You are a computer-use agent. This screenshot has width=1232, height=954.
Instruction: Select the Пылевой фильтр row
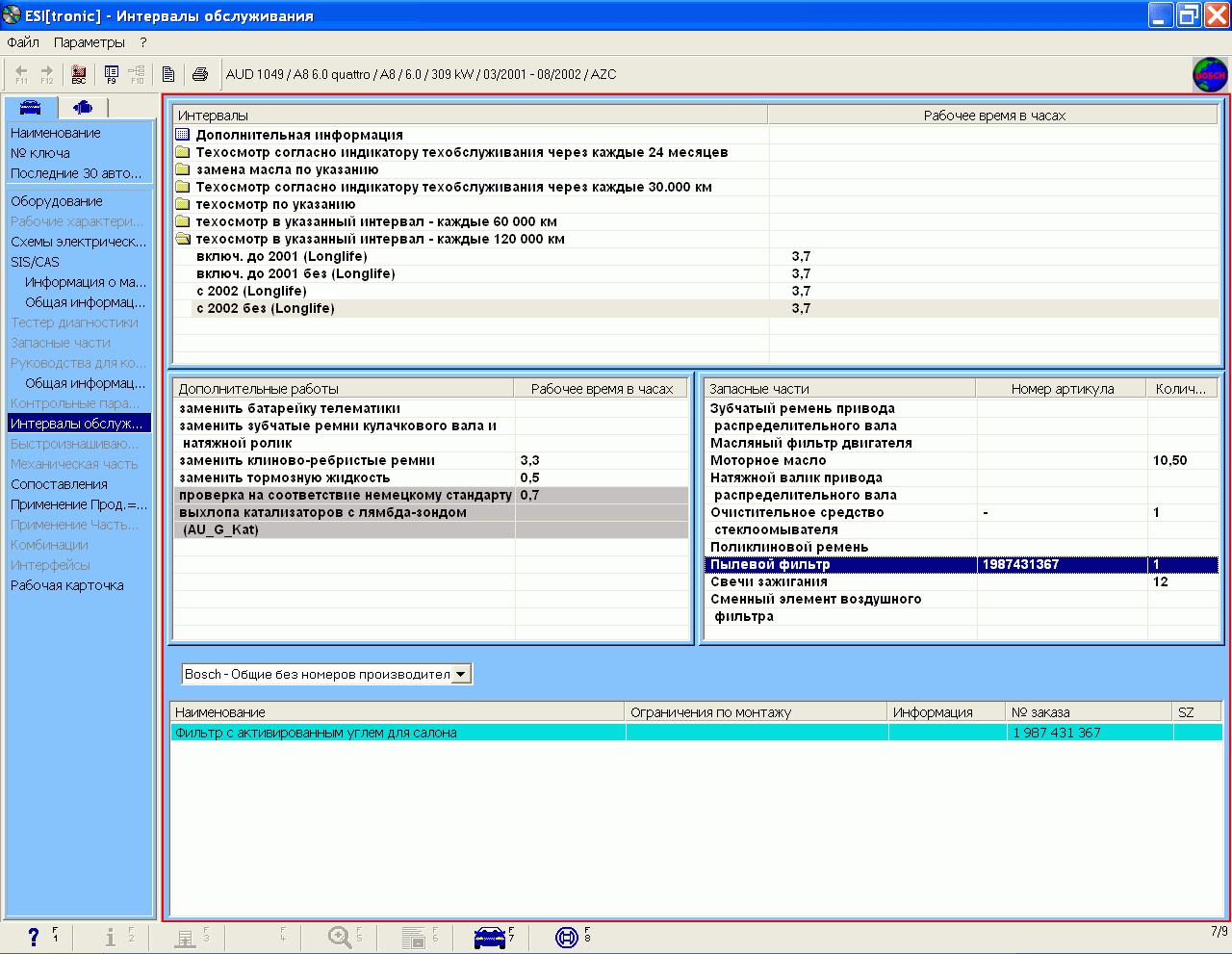962,564
